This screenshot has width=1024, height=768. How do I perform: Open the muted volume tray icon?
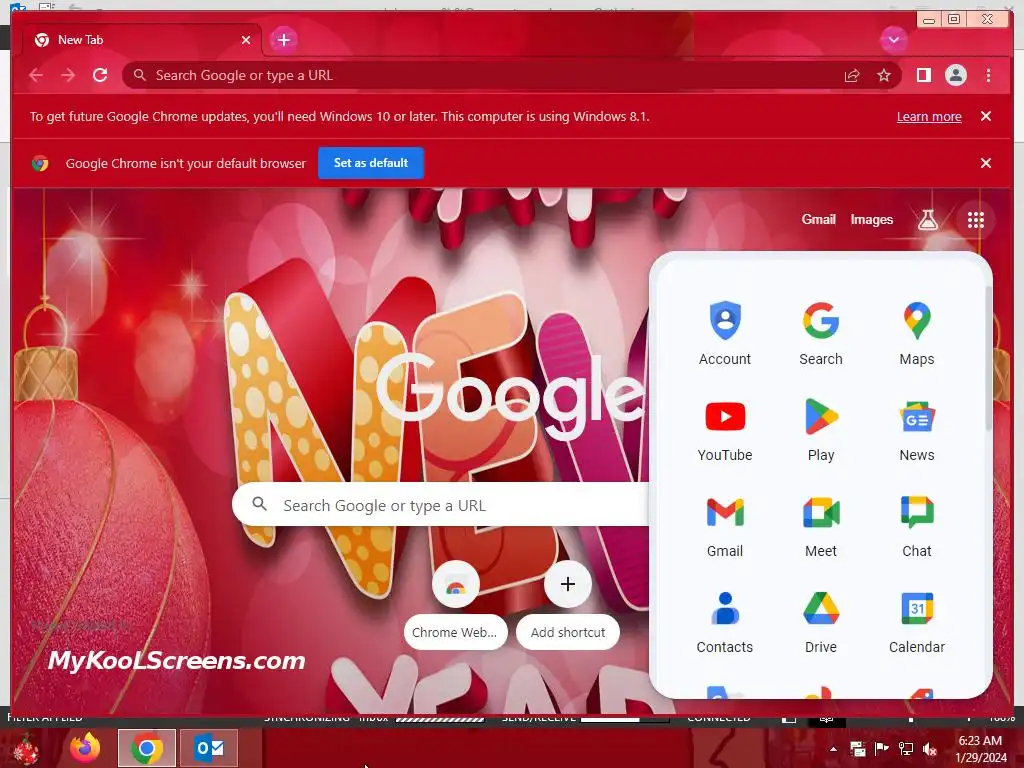tap(929, 749)
